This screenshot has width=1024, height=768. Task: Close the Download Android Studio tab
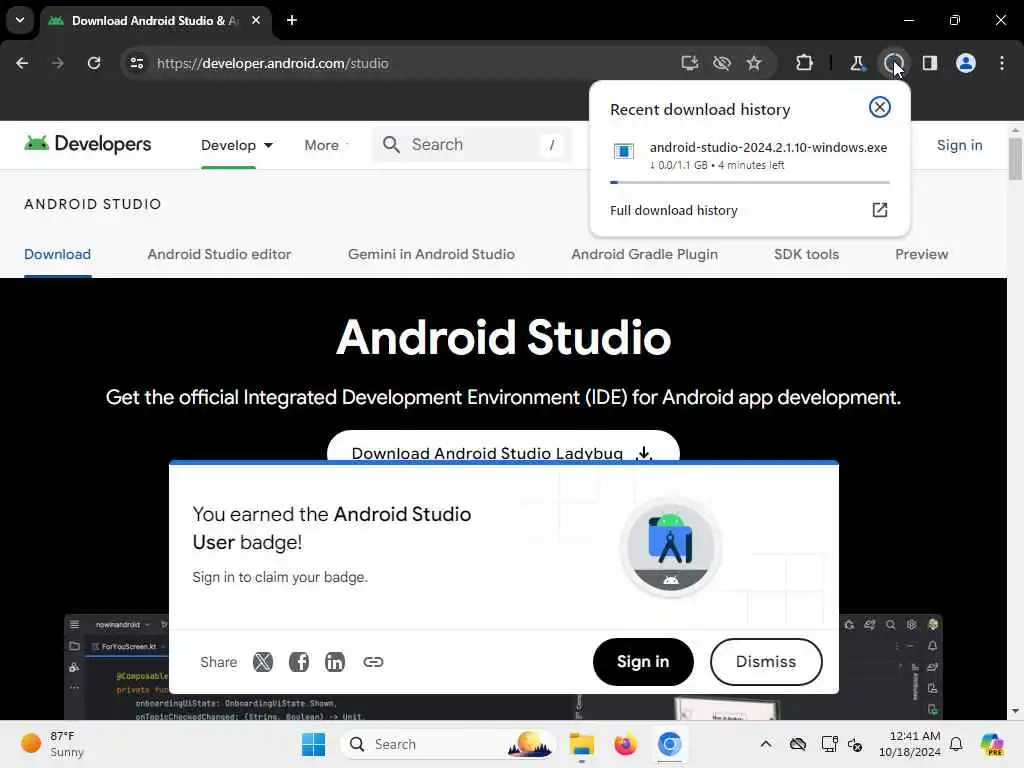point(256,20)
